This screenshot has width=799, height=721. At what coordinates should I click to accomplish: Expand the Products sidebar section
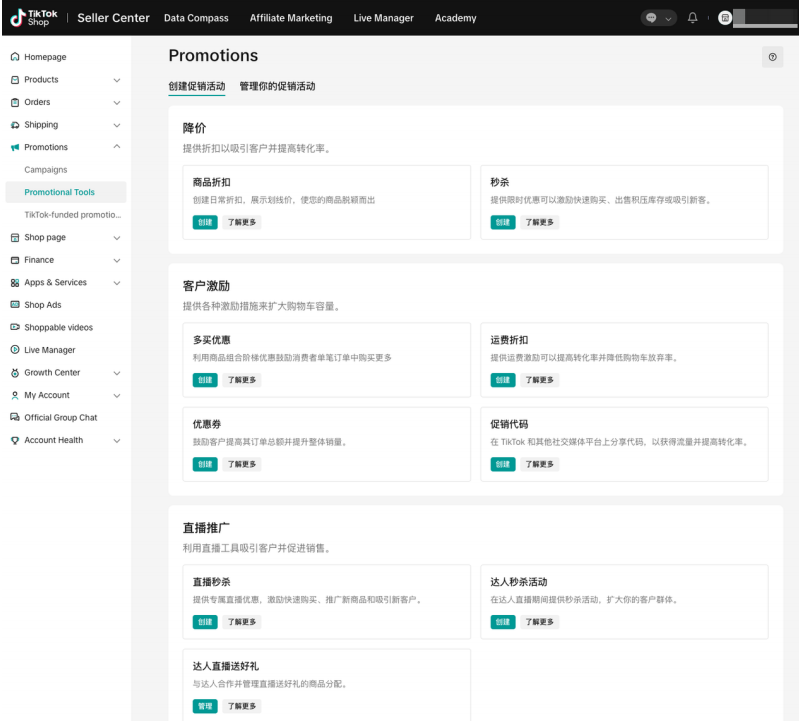pyautogui.click(x=116, y=80)
